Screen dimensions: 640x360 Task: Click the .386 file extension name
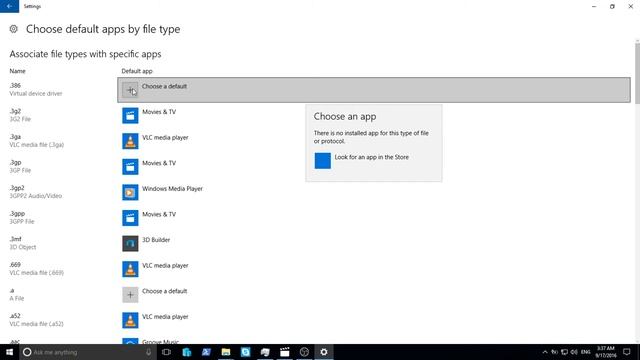tap(15, 85)
